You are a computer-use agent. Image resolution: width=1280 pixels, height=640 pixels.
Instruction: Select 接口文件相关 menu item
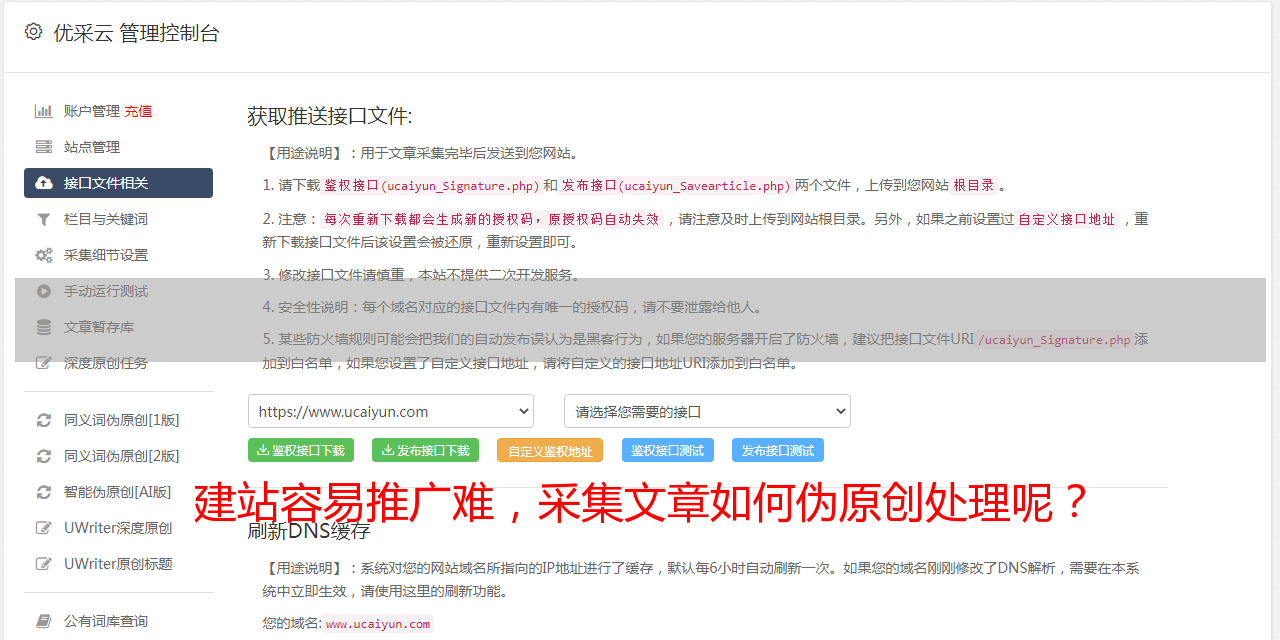tap(118, 183)
